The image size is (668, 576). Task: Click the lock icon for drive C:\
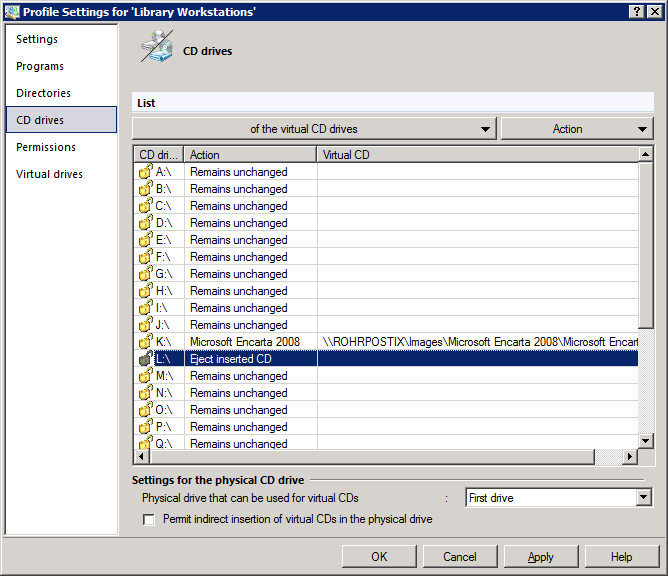(145, 205)
